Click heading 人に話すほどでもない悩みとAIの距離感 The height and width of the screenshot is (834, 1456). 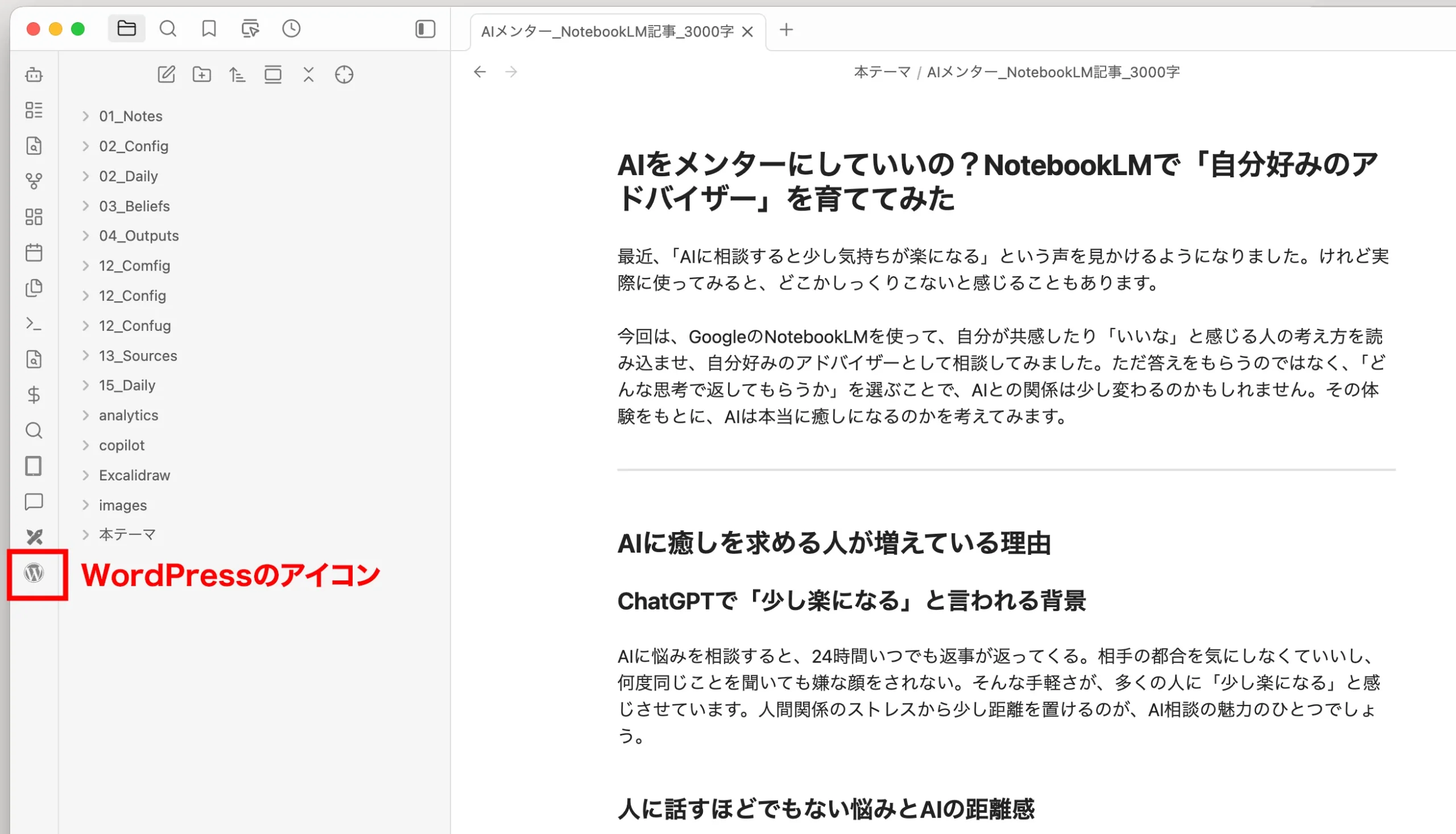(826, 809)
